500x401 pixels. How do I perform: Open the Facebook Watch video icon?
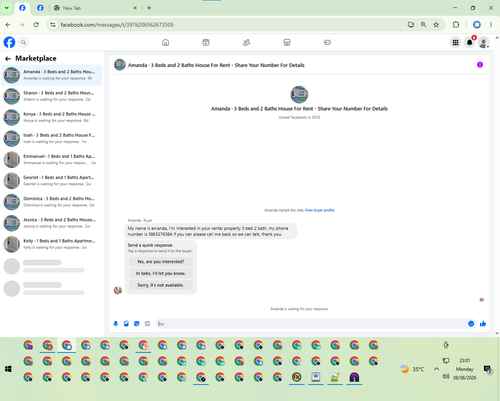pyautogui.click(x=206, y=42)
